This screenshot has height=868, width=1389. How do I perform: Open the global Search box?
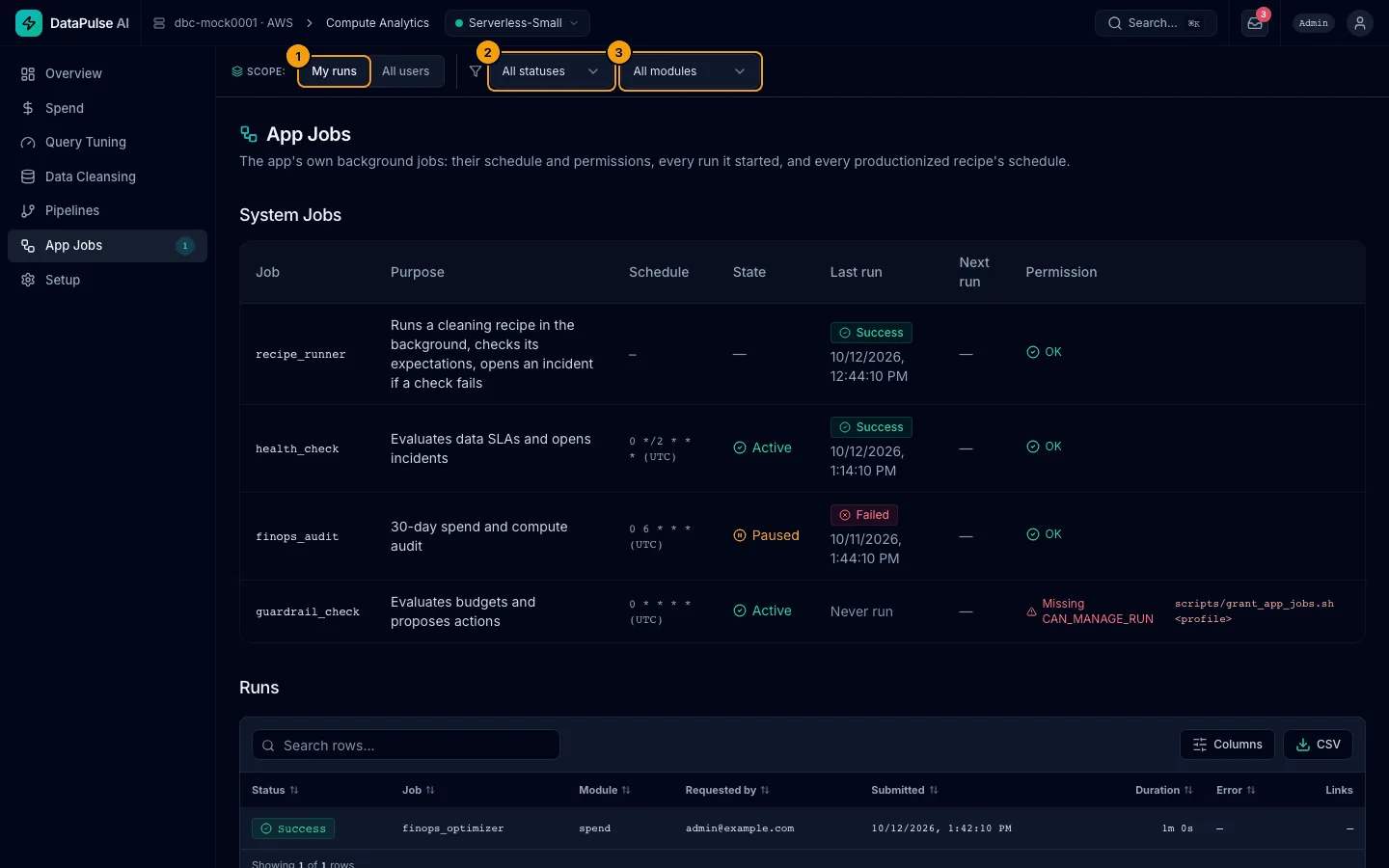pyautogui.click(x=1156, y=23)
